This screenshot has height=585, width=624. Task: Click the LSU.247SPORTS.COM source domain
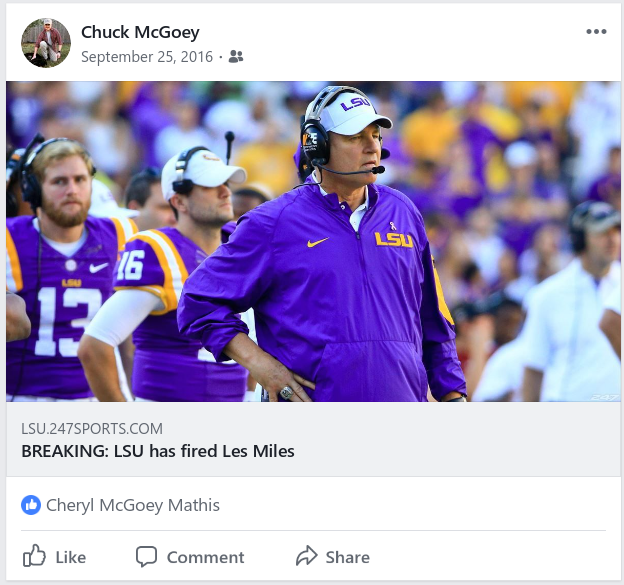[92, 429]
